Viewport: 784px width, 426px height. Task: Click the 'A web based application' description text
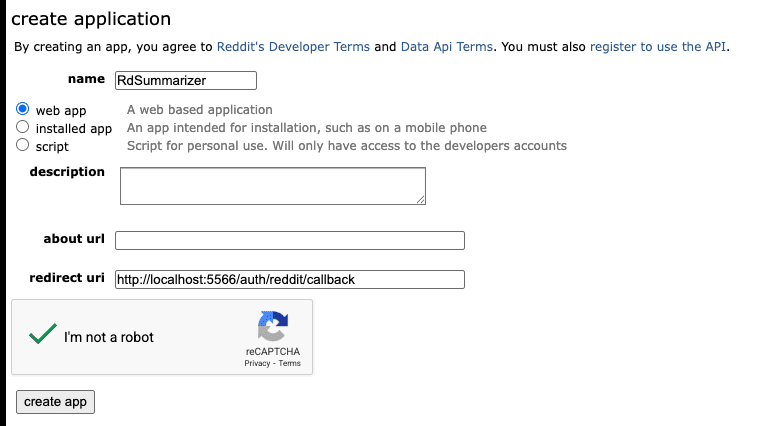click(x=200, y=110)
